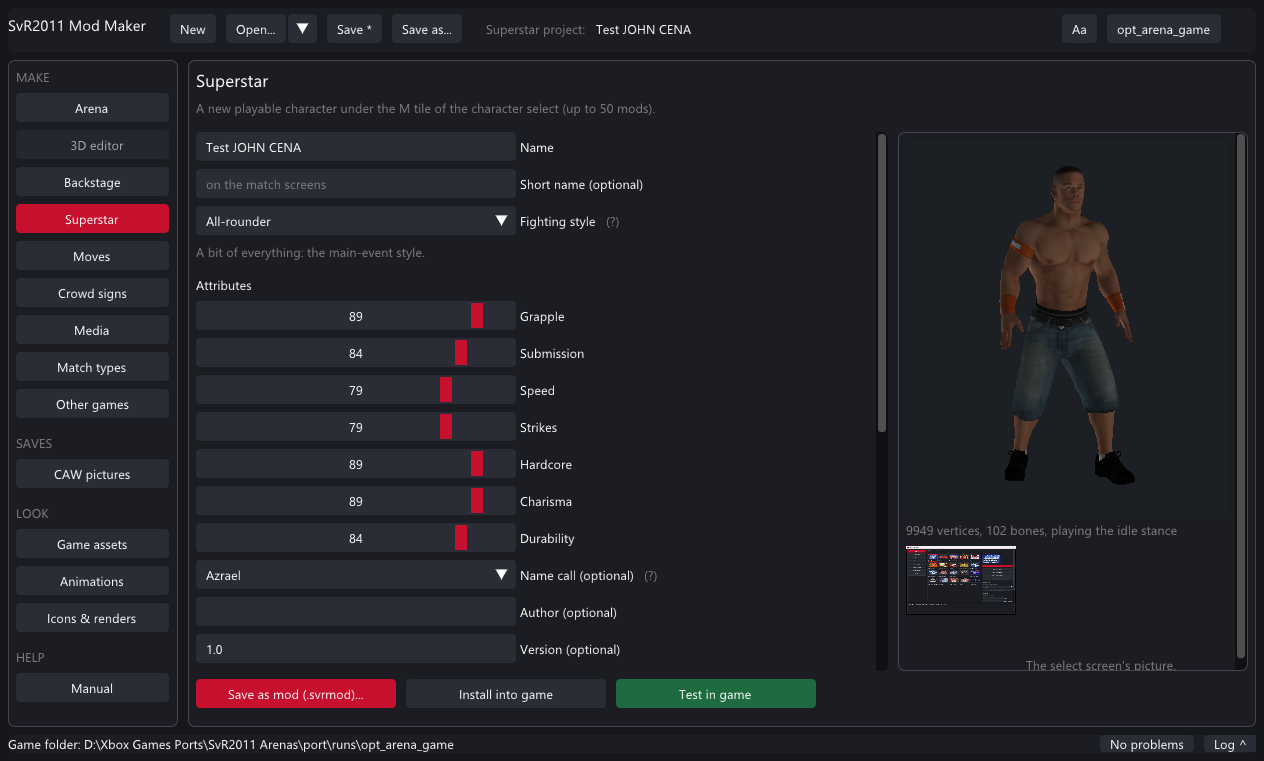1264x761 pixels.
Task: Save the current superstar project
Action: [354, 29]
